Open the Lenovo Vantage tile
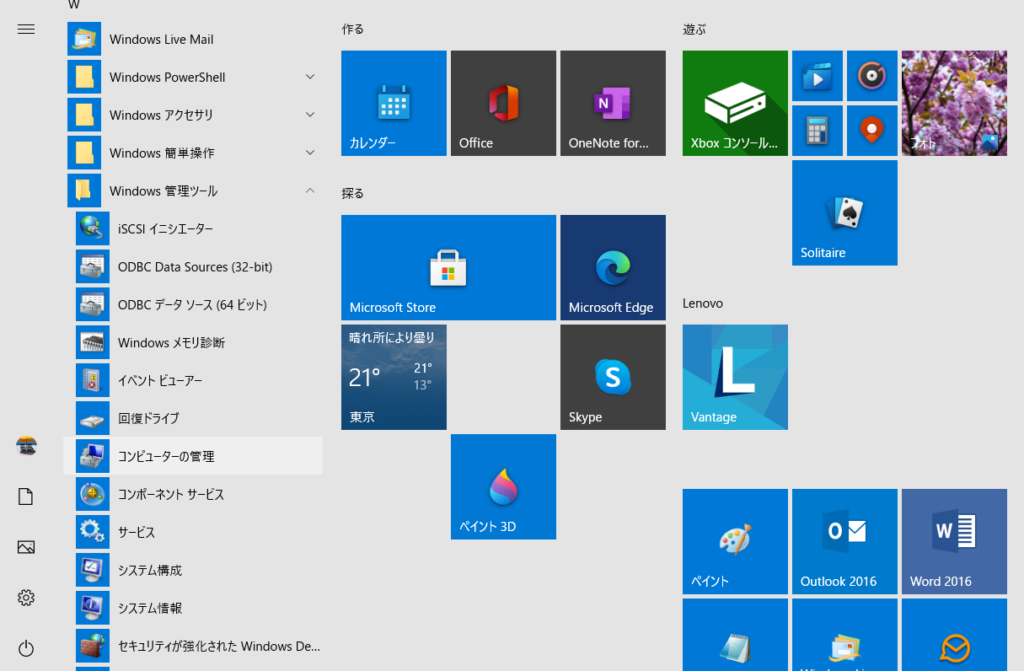 [x=734, y=377]
